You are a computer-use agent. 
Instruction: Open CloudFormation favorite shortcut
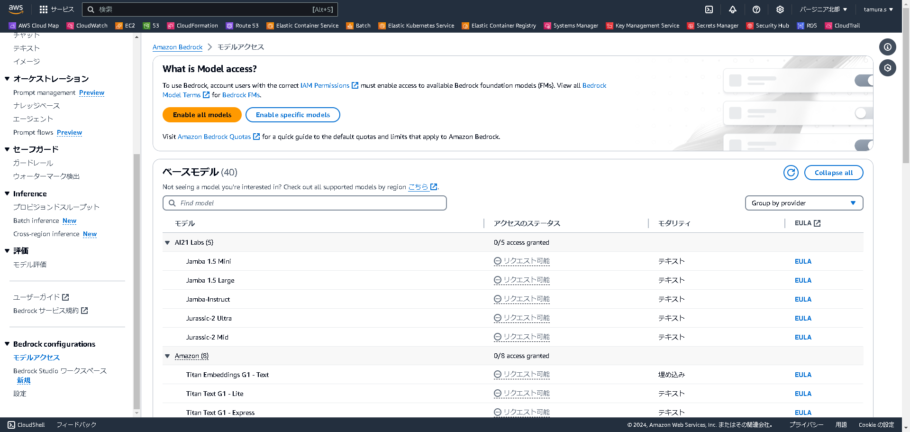click(x=193, y=26)
